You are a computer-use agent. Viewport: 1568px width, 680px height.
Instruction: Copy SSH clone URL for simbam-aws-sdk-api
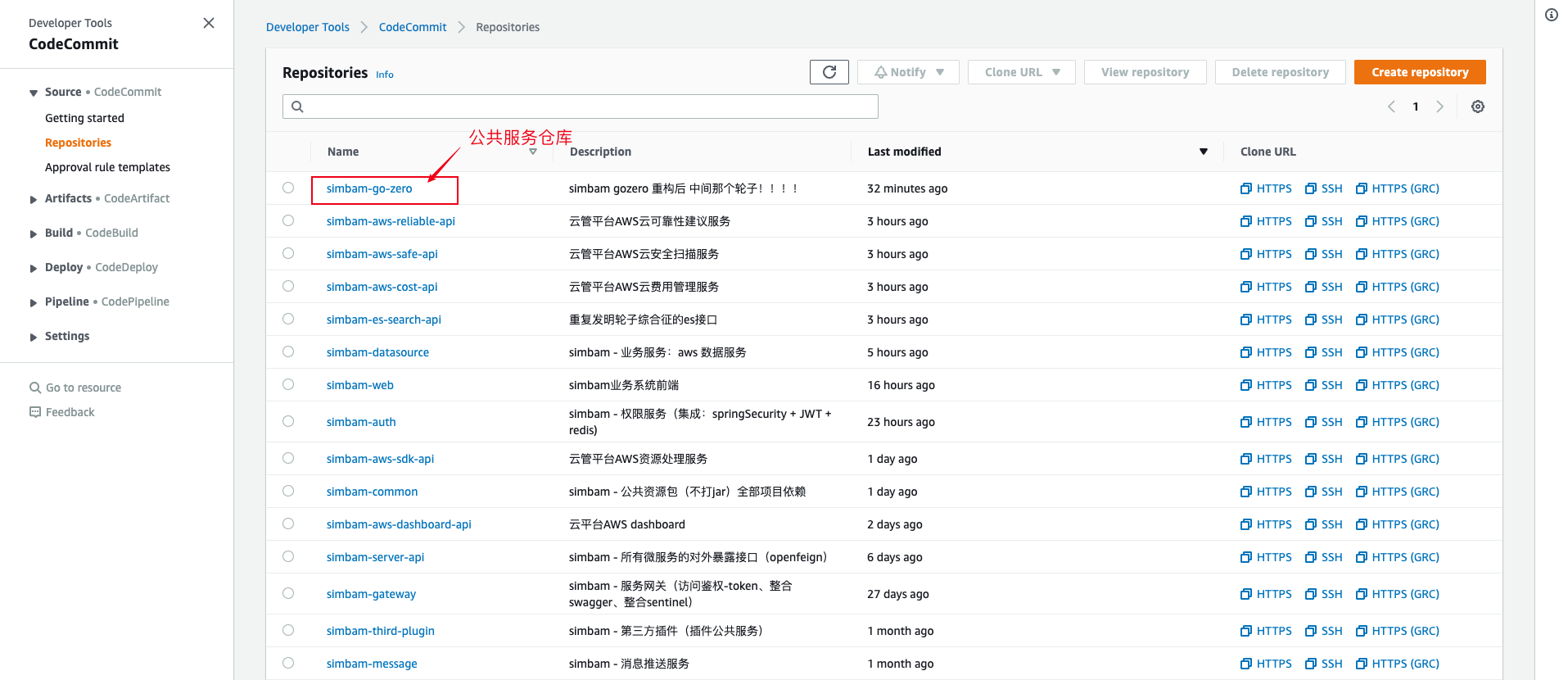click(x=1324, y=459)
